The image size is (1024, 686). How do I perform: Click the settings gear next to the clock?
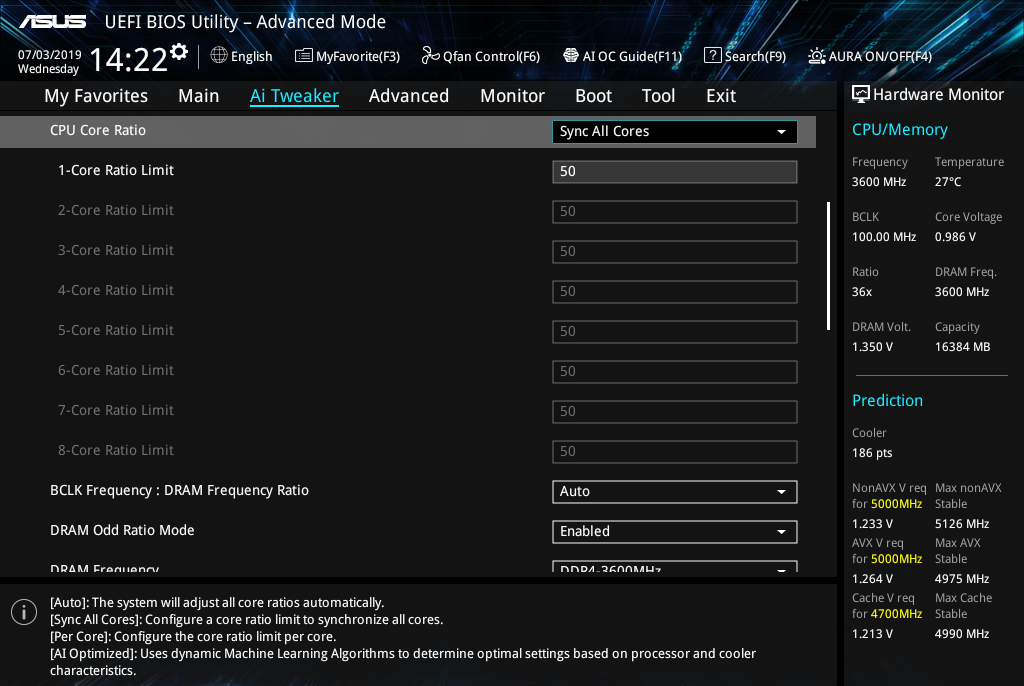tap(179, 52)
